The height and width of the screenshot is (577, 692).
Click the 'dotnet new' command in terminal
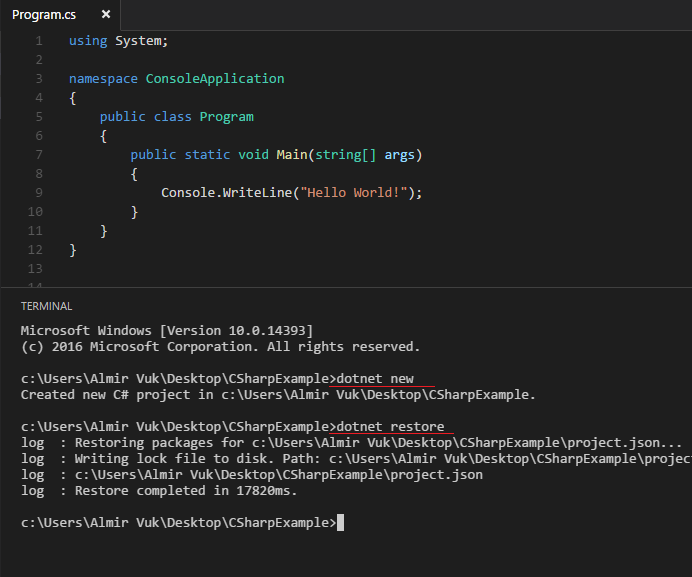tap(375, 379)
